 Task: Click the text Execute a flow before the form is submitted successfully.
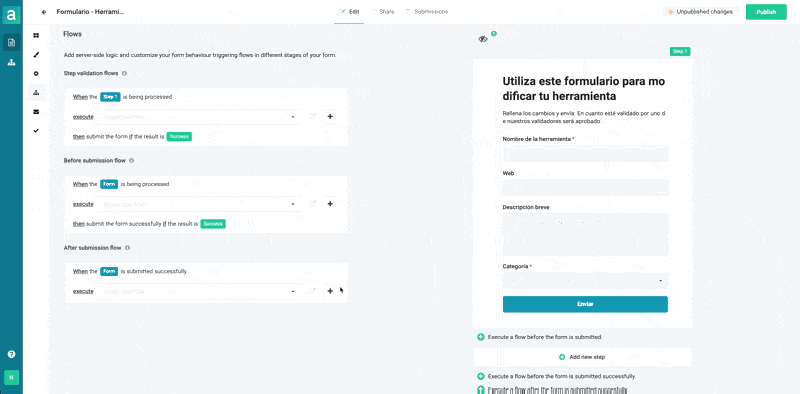tap(562, 377)
